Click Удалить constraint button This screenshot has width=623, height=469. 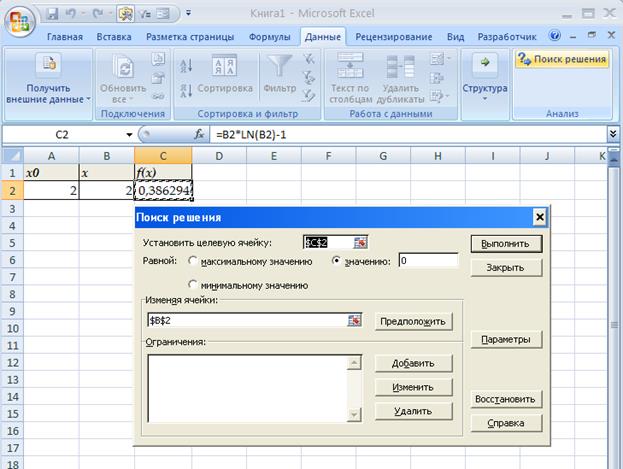(413, 411)
